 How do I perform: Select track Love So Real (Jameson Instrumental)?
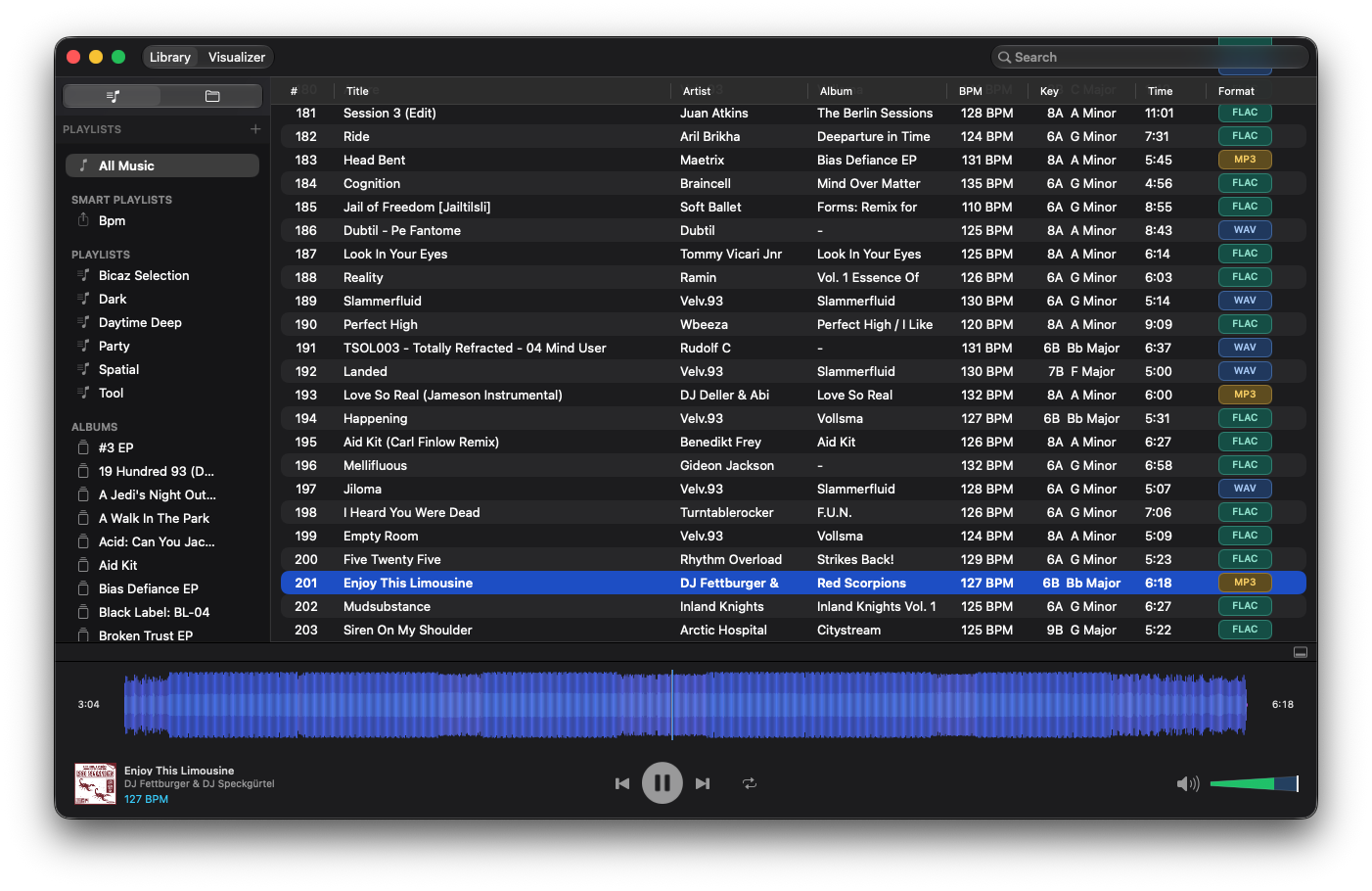tap(793, 396)
